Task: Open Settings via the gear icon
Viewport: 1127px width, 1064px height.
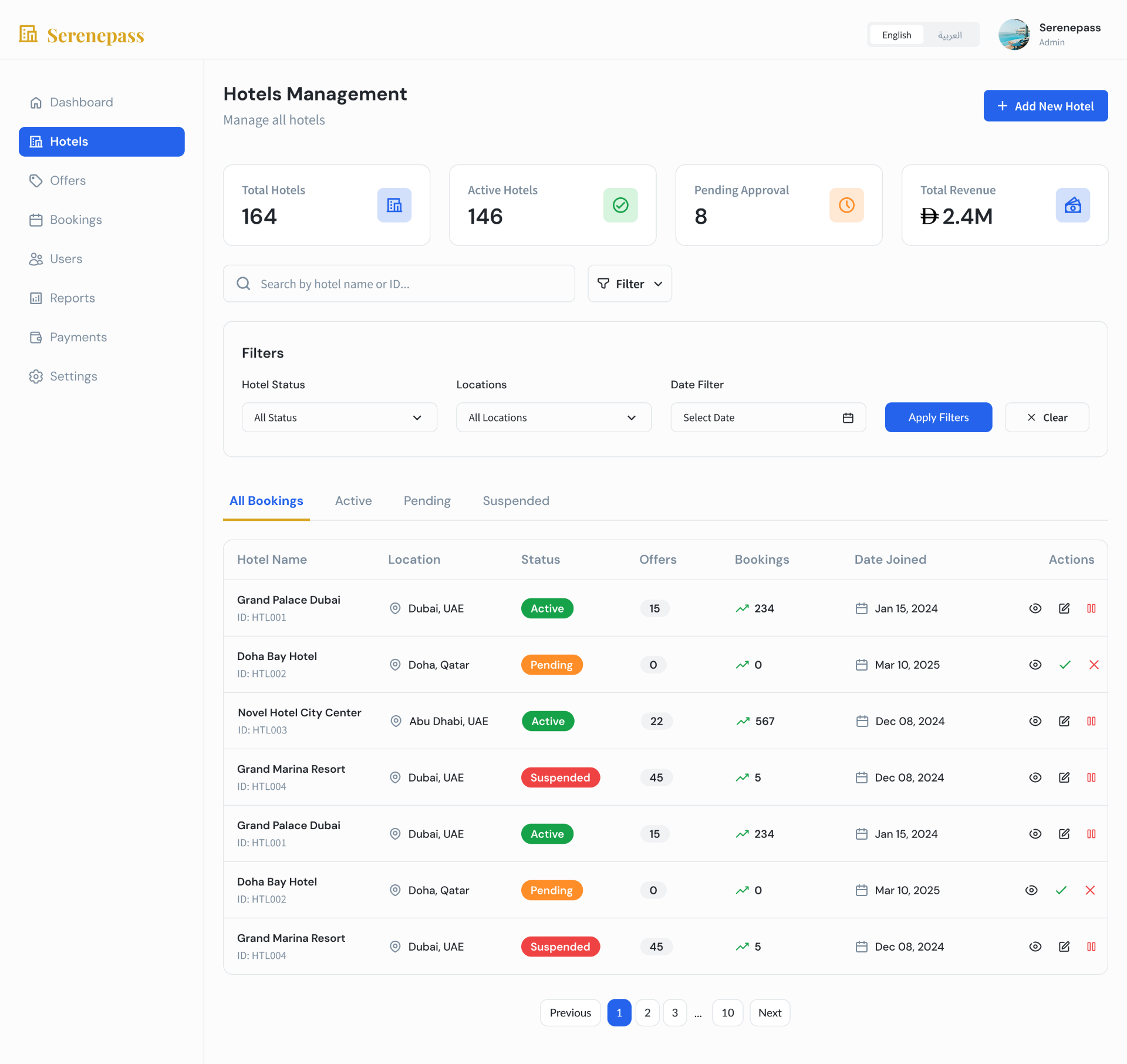Action: pyautogui.click(x=36, y=377)
